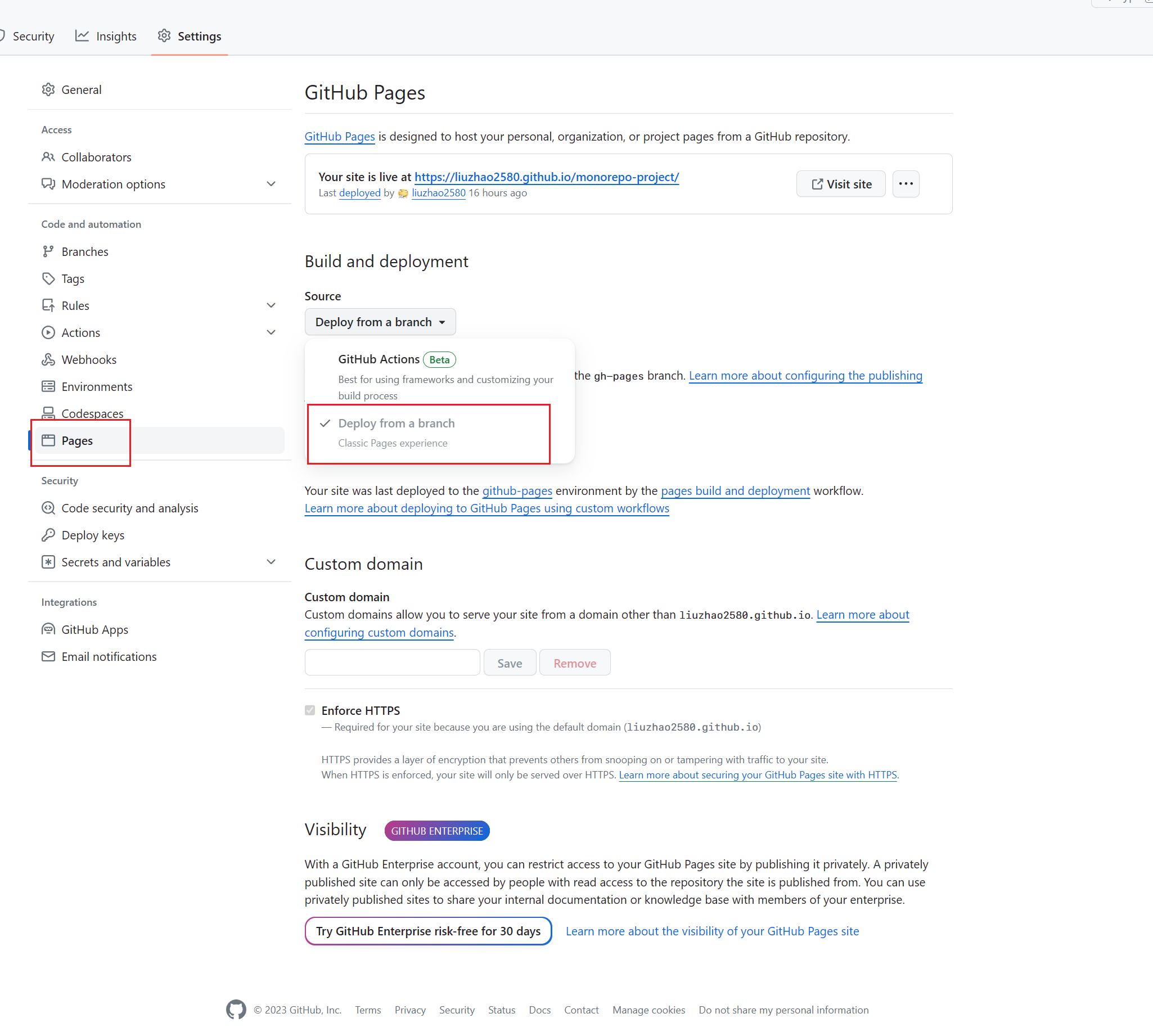Click Do not share my personal information
The image size is (1153, 1036).
(783, 1010)
